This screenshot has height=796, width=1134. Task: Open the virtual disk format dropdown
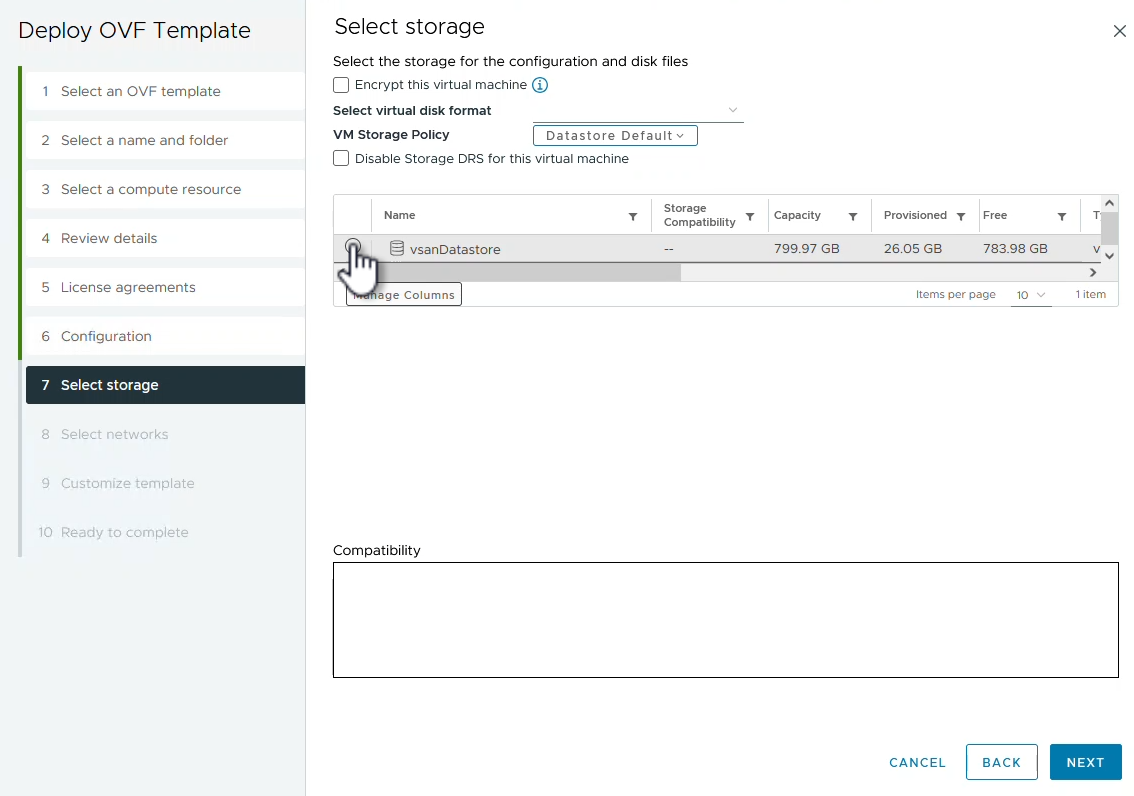(638, 110)
